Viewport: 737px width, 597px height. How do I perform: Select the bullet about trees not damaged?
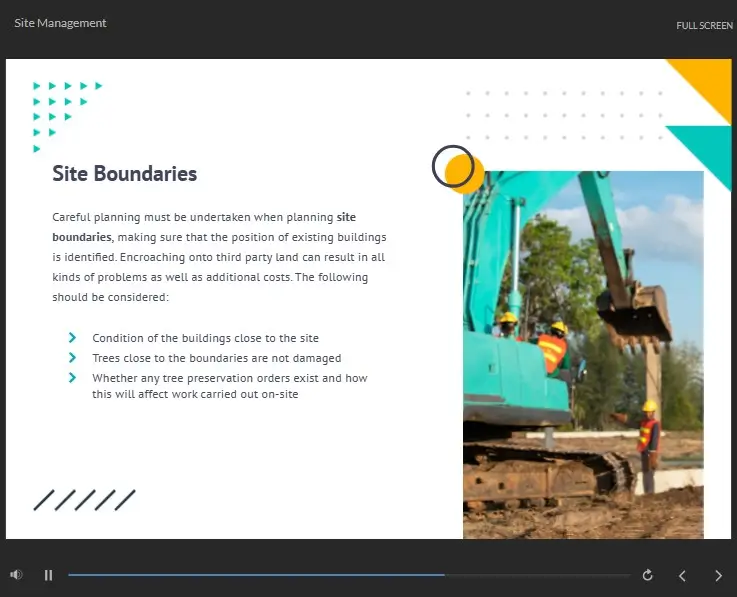217,358
